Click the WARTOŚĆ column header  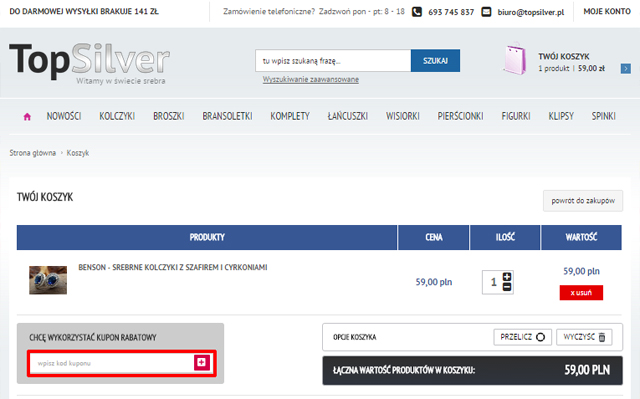click(x=581, y=237)
